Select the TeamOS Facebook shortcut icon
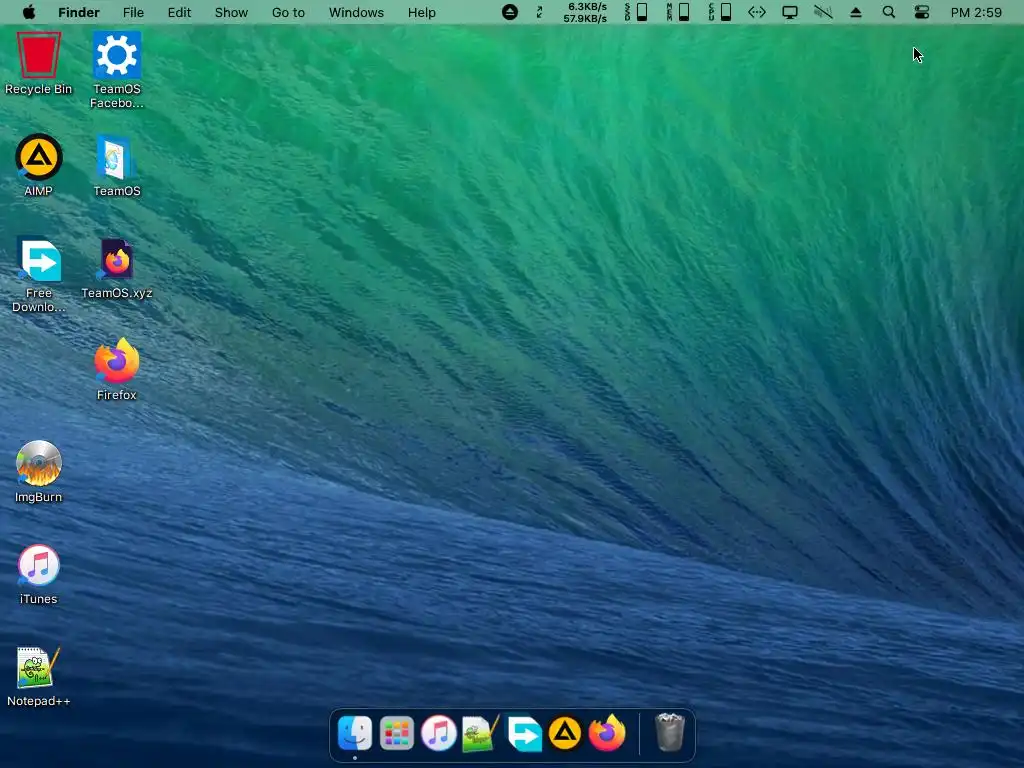This screenshot has height=768, width=1024. [x=117, y=56]
